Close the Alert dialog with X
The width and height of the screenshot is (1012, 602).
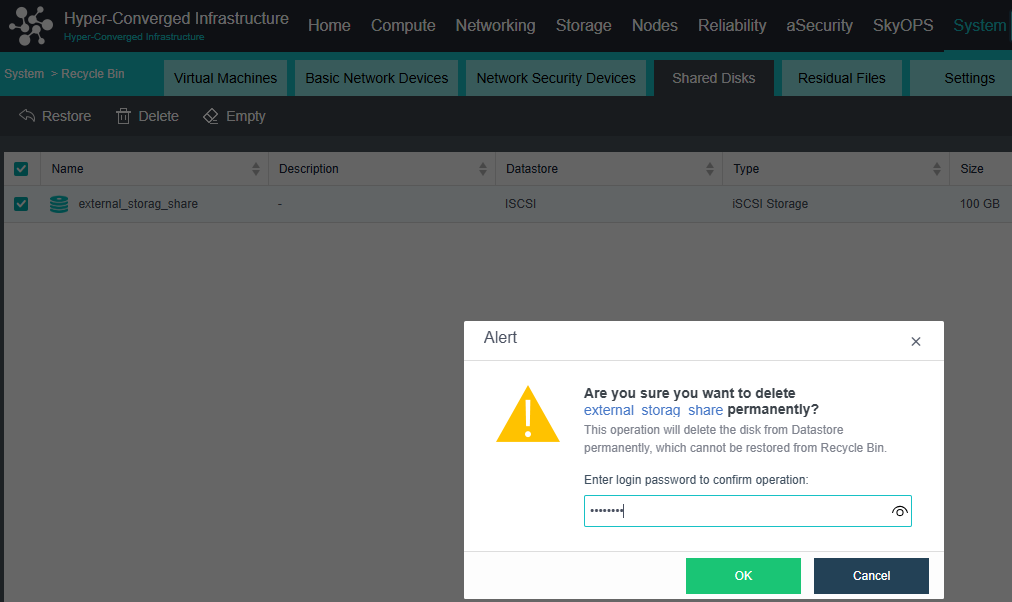click(x=915, y=341)
